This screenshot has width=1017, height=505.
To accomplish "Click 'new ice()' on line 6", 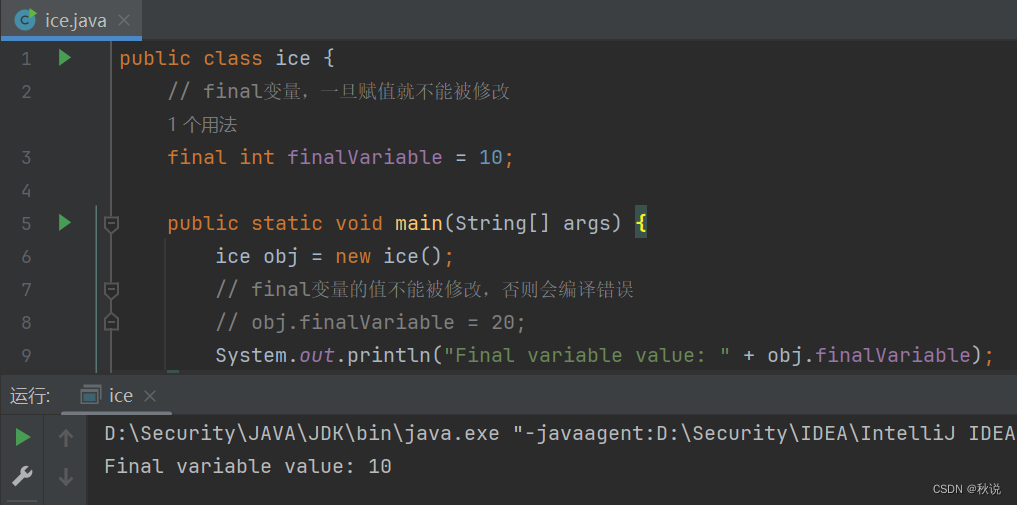I will click(x=388, y=256).
